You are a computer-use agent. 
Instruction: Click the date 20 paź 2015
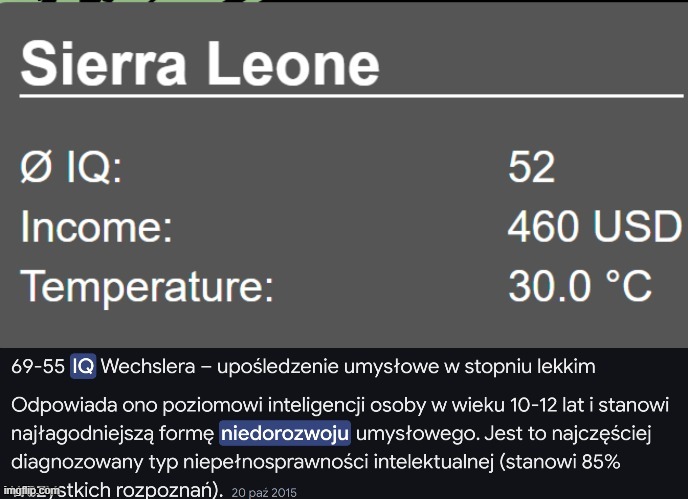click(x=263, y=492)
